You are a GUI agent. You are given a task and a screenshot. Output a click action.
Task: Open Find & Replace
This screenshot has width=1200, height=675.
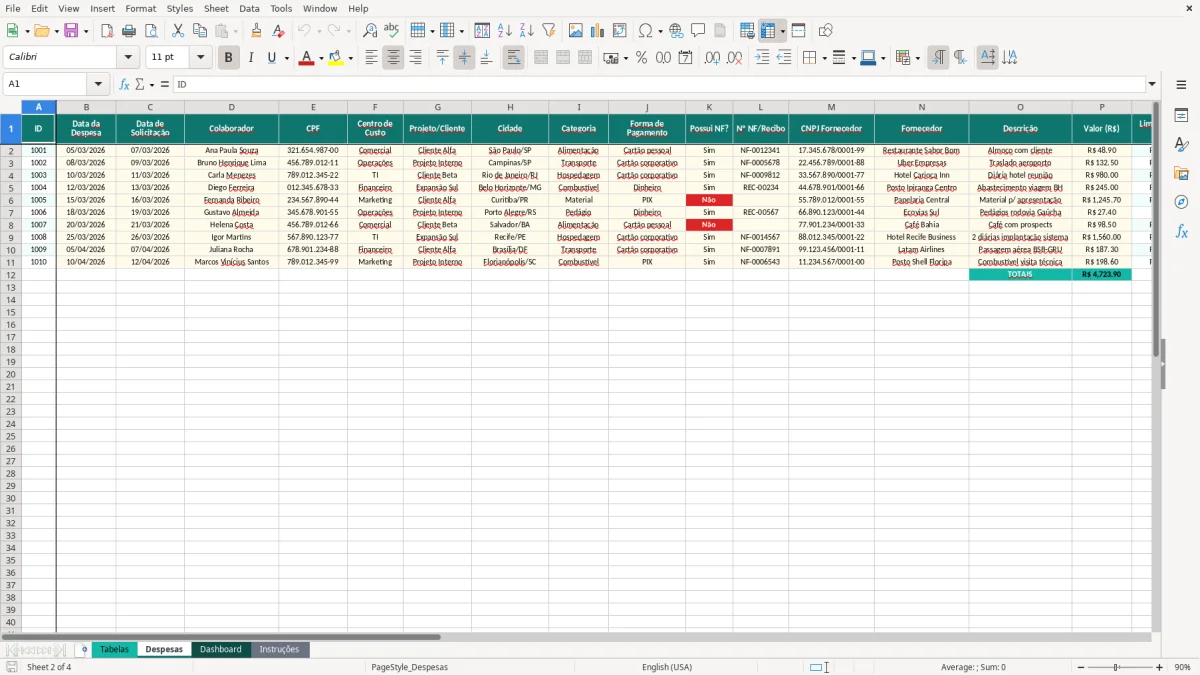(x=370, y=31)
